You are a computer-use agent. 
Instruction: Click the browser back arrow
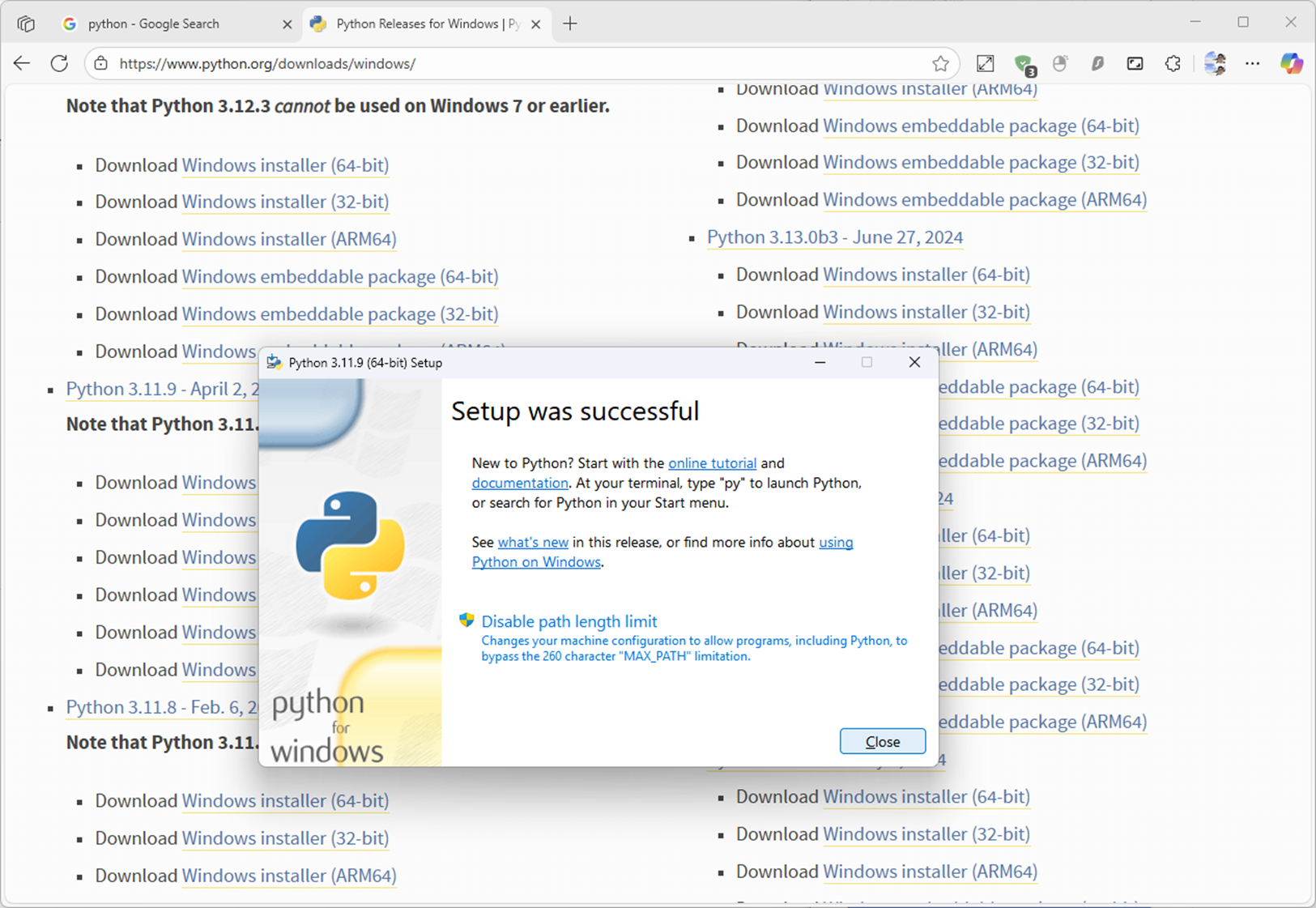coord(22,63)
